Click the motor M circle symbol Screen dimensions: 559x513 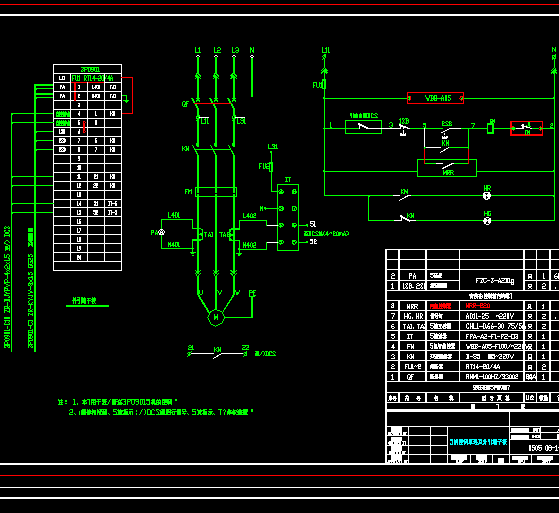click(216, 317)
